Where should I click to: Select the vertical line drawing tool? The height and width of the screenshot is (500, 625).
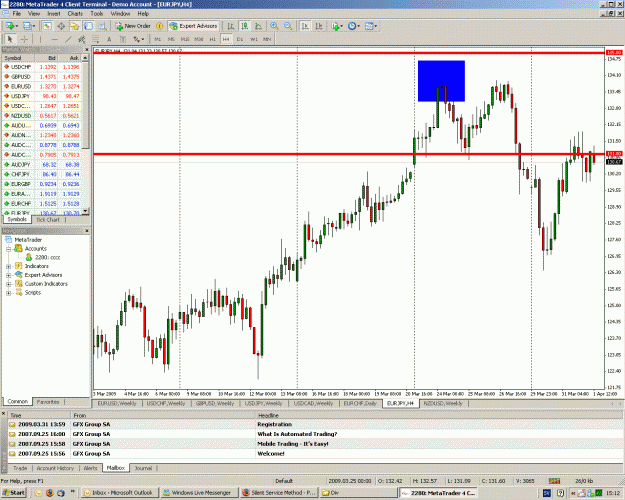pos(40,39)
